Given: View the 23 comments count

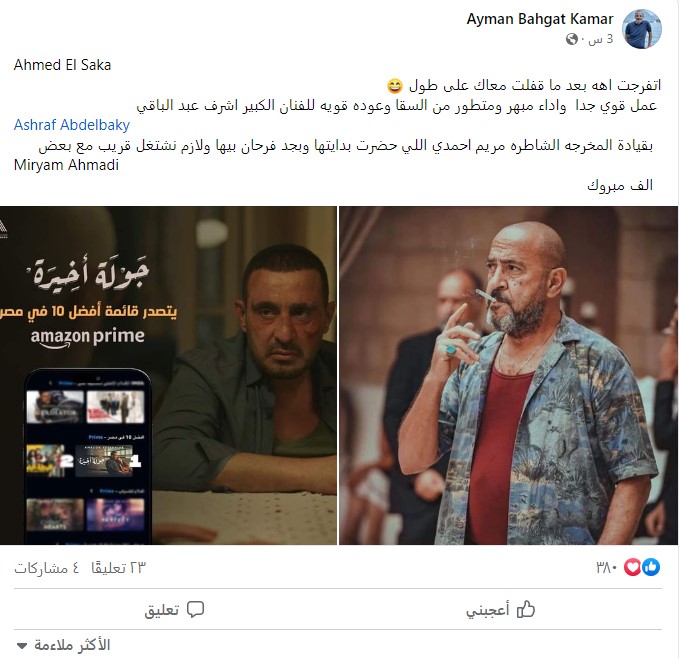Looking at the screenshot, I should pos(118,568).
